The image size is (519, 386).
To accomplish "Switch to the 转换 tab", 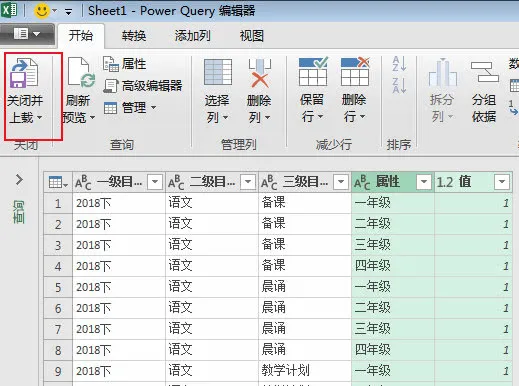I will [134, 36].
